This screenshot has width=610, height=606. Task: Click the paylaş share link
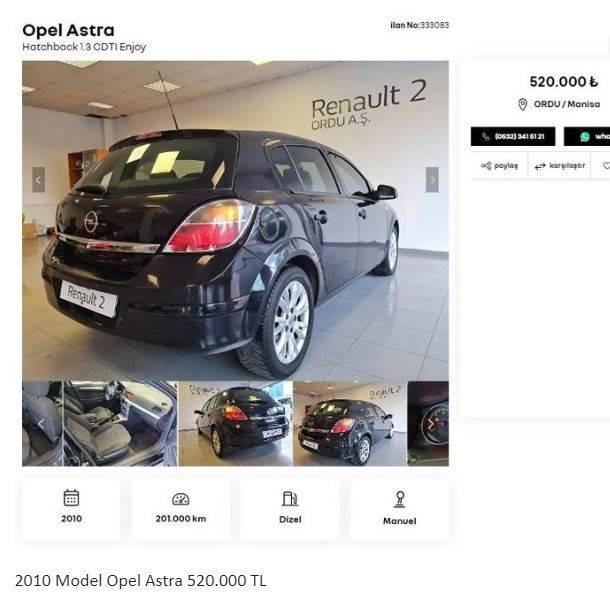coord(500,166)
